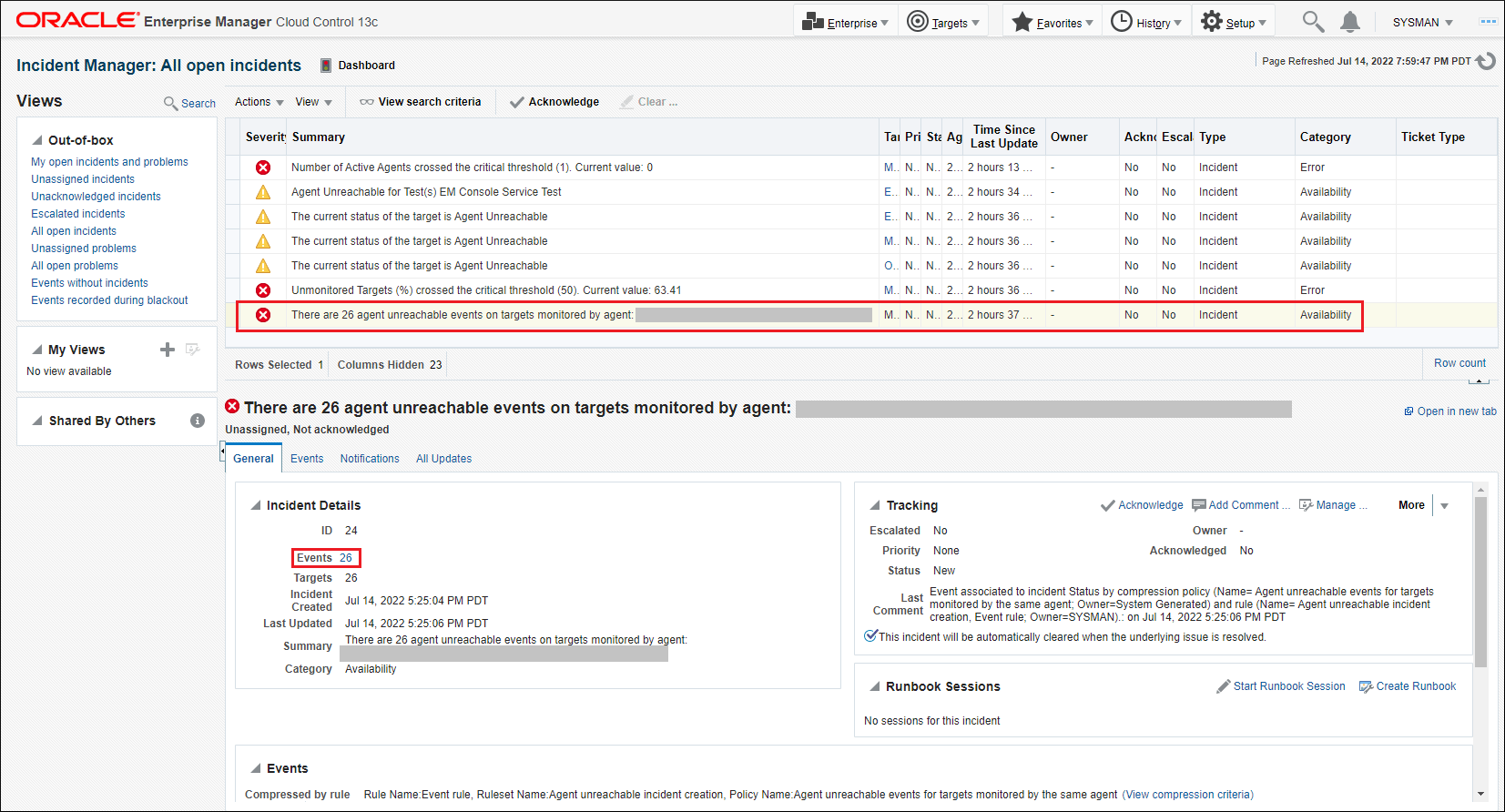Click the critical icon for Unmonitored Targets row

[x=263, y=290]
